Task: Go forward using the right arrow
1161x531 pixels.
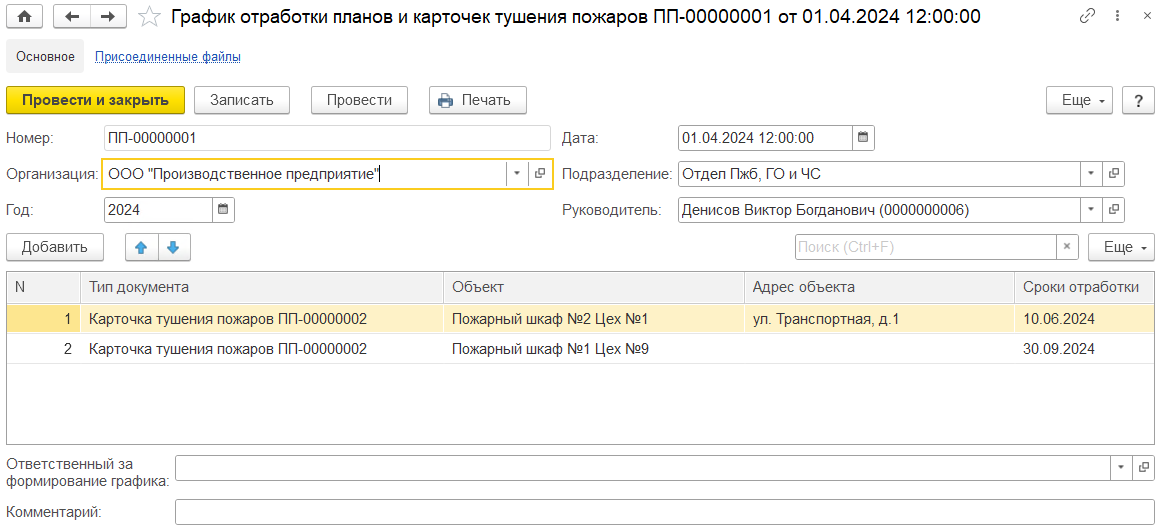Action: pyautogui.click(x=108, y=16)
